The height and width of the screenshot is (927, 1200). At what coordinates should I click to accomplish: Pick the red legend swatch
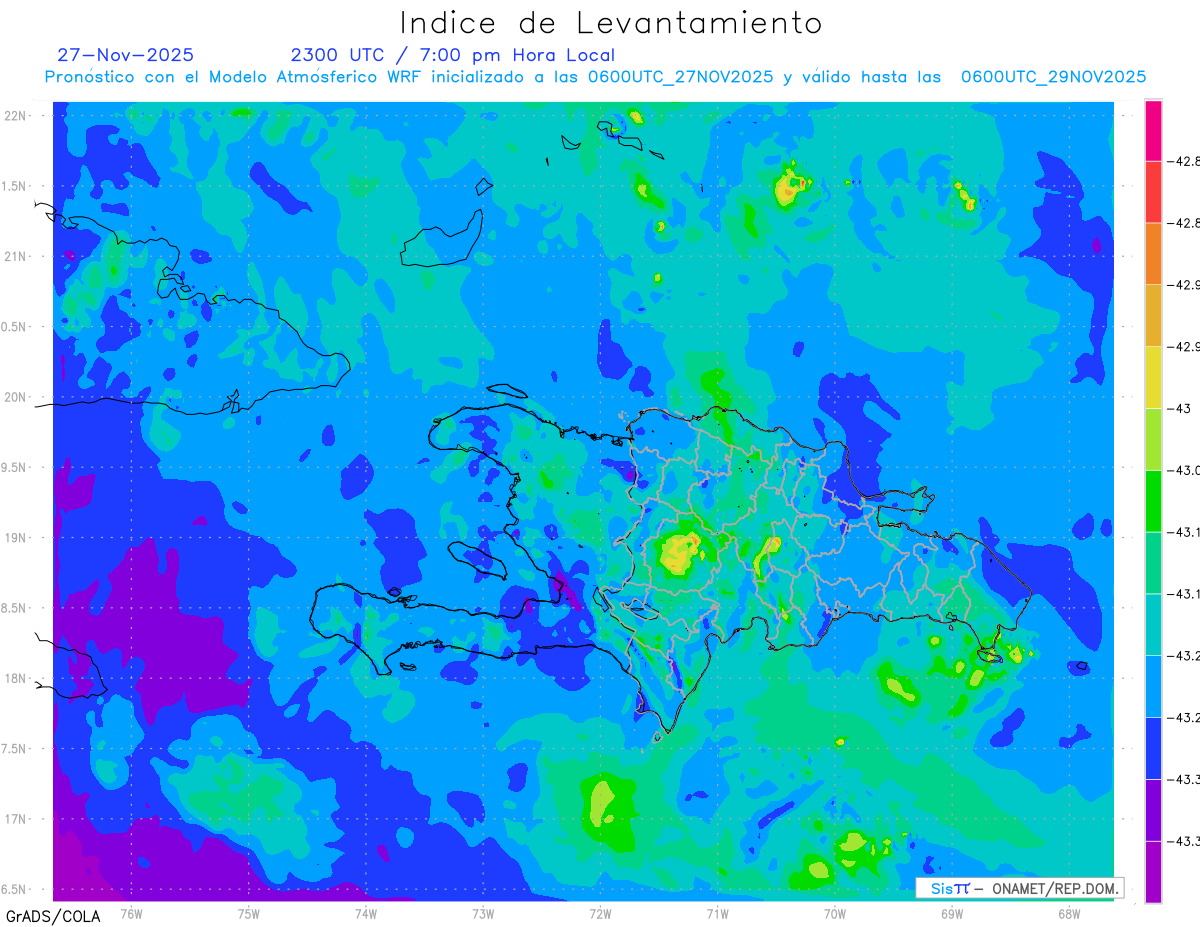1153,192
